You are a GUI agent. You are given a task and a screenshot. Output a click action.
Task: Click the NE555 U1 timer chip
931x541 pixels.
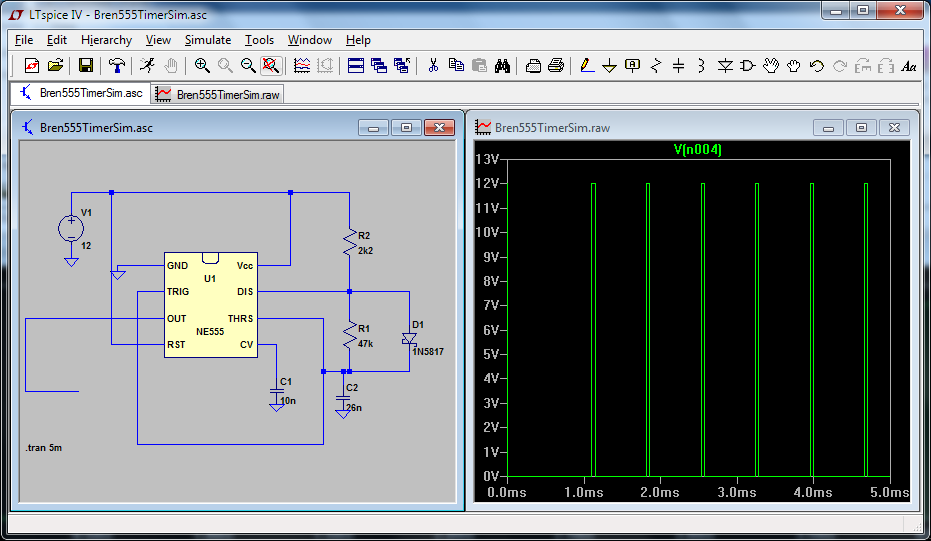(x=211, y=305)
